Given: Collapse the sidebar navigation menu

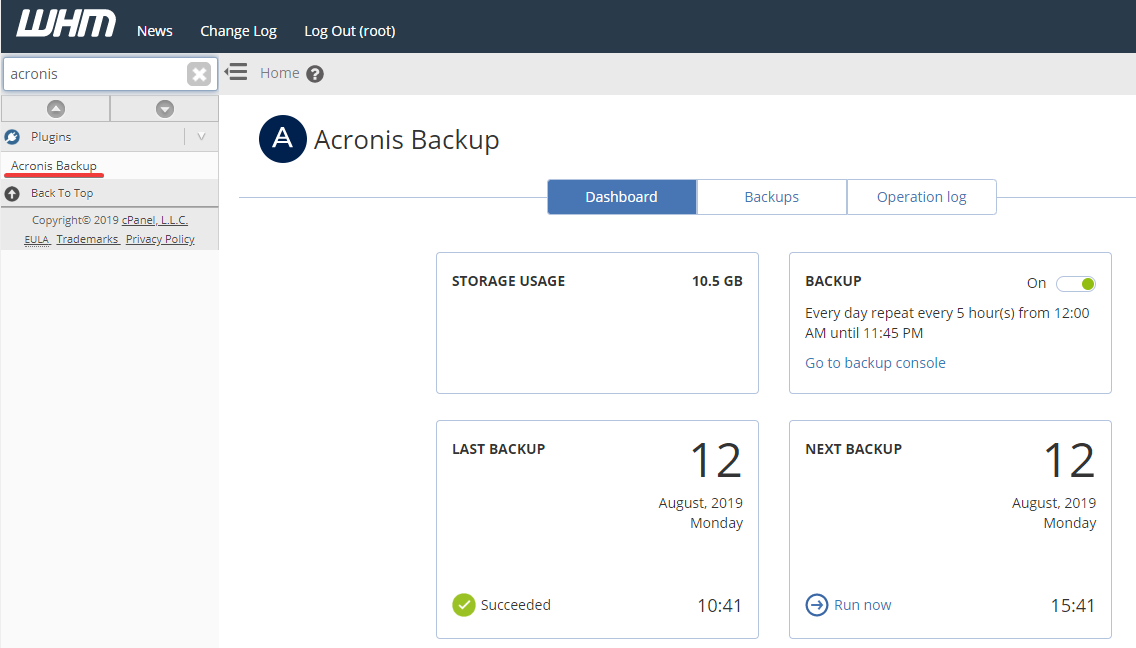Looking at the screenshot, I should tap(236, 72).
